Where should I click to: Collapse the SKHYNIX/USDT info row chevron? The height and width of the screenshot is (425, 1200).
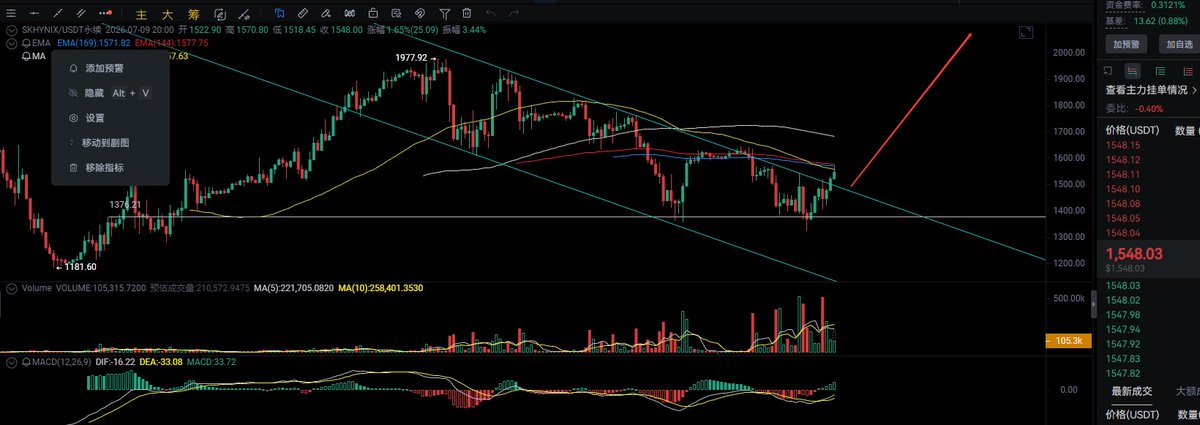12,31
